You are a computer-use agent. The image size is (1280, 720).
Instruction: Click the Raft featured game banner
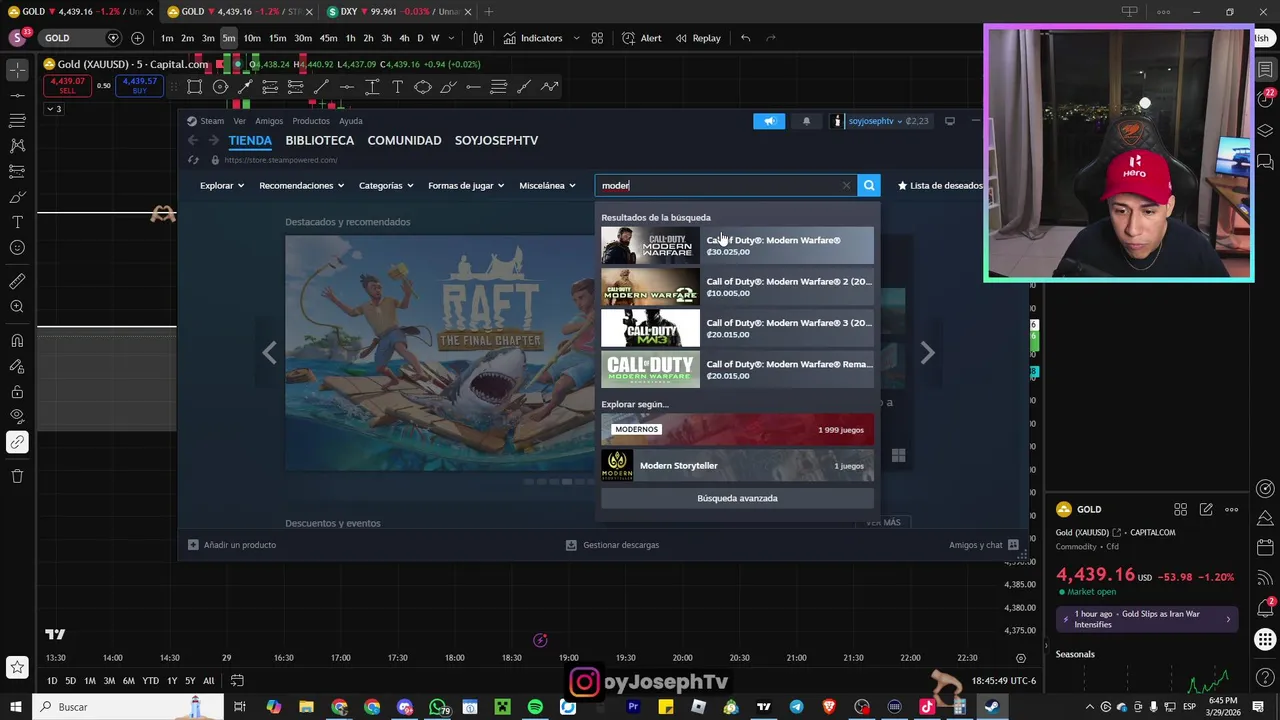pos(440,352)
